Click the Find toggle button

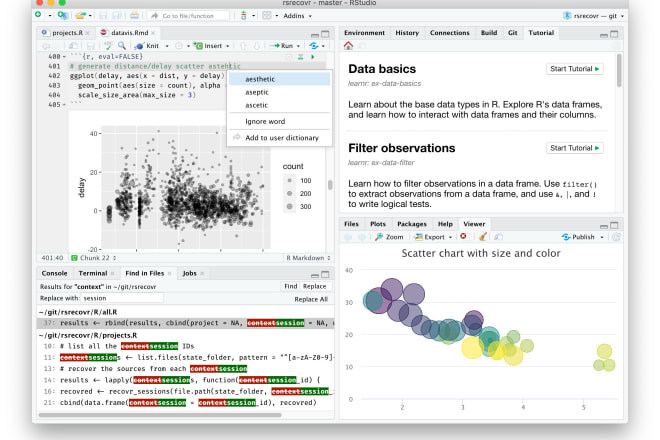pos(290,286)
